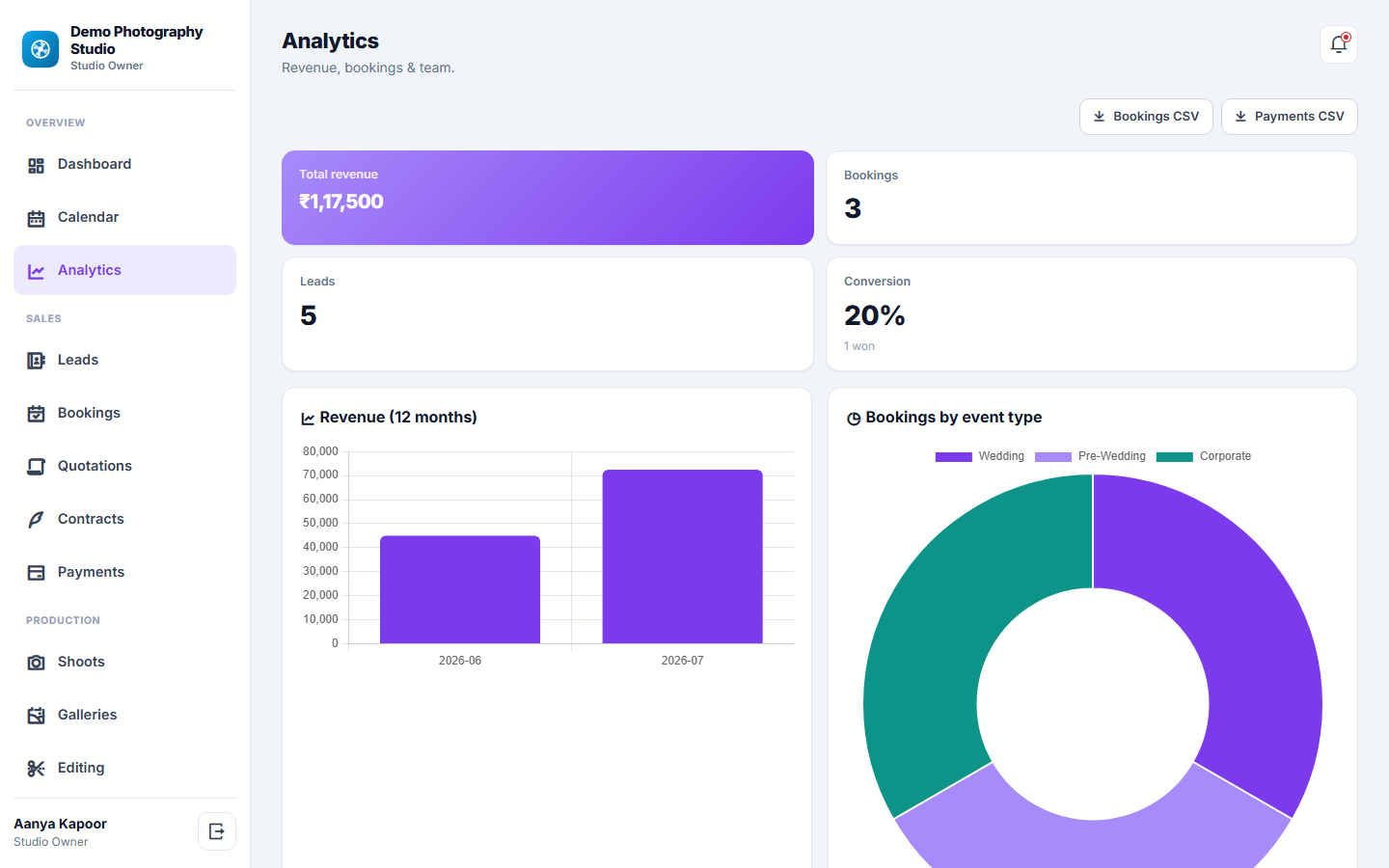
Task: Click the Contracts feather-pen icon
Action: (36, 520)
